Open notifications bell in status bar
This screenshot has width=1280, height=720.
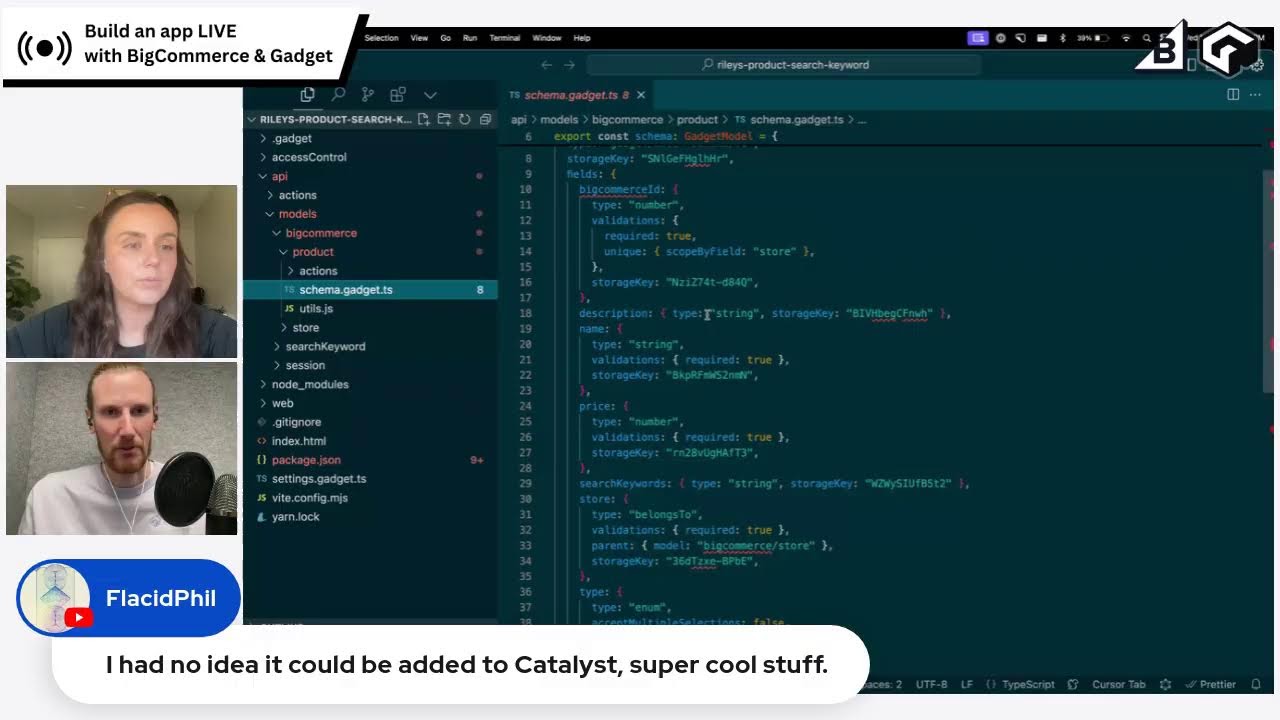click(1256, 684)
